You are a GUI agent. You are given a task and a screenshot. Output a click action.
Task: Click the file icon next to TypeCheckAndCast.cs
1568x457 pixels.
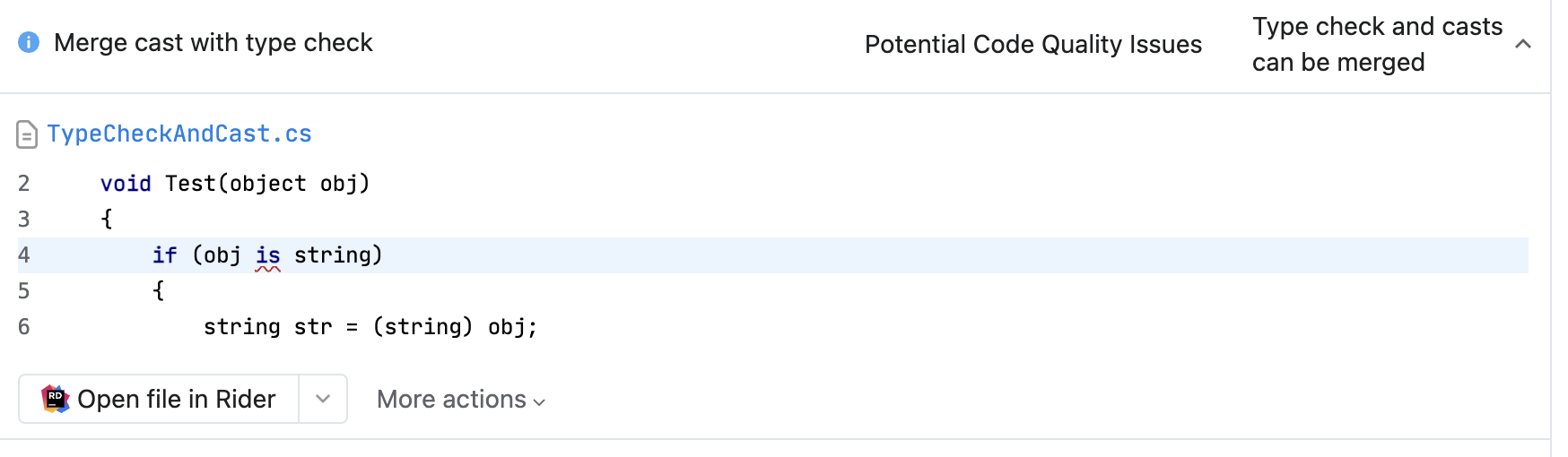[x=27, y=134]
